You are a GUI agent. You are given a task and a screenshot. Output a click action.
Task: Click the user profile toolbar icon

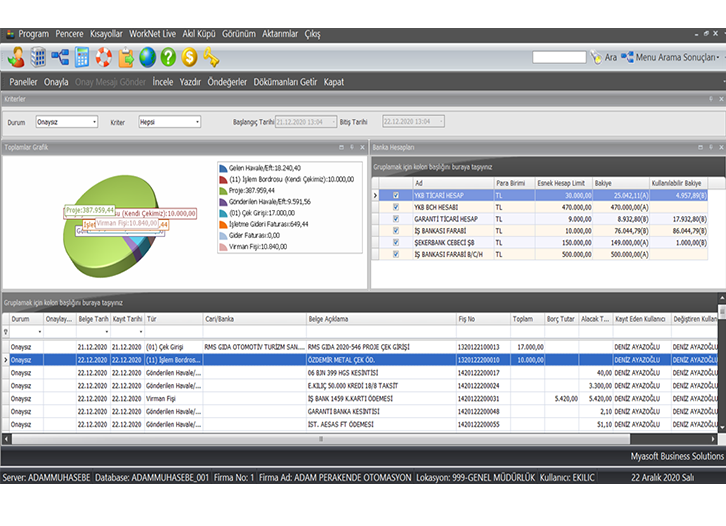16,57
